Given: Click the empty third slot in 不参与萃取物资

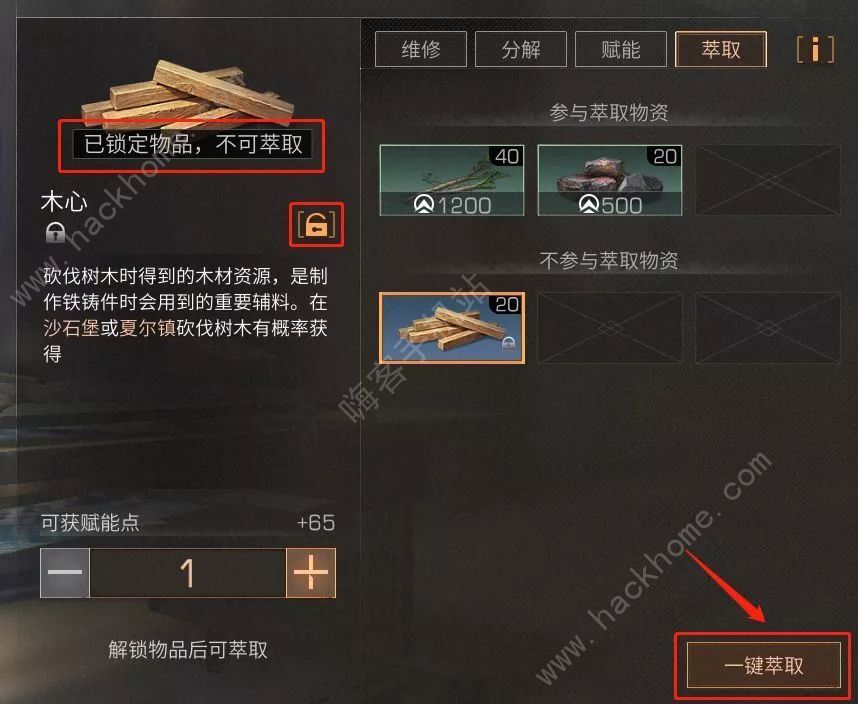Looking at the screenshot, I should pos(768,328).
